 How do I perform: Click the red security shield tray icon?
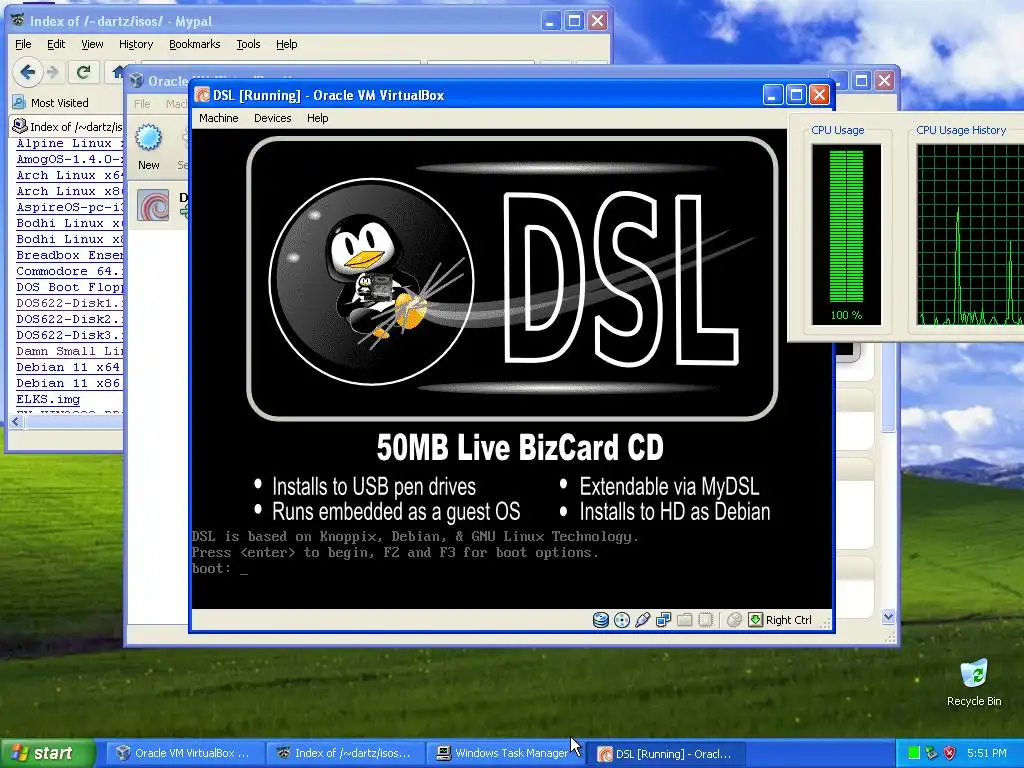[950, 754]
